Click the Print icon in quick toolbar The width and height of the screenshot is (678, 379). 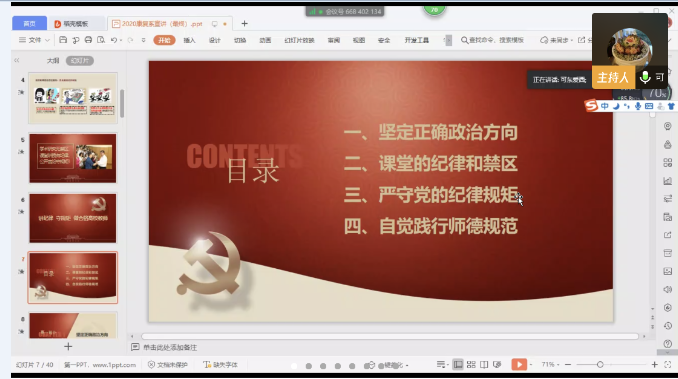coord(88,40)
